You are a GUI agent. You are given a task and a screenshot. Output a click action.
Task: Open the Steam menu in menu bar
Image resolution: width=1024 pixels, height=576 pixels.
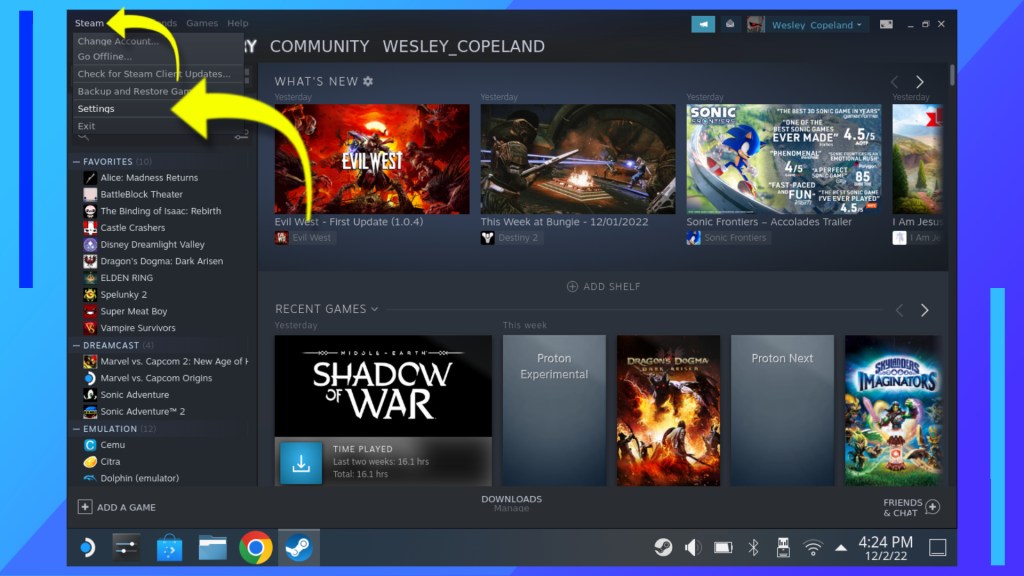click(89, 23)
